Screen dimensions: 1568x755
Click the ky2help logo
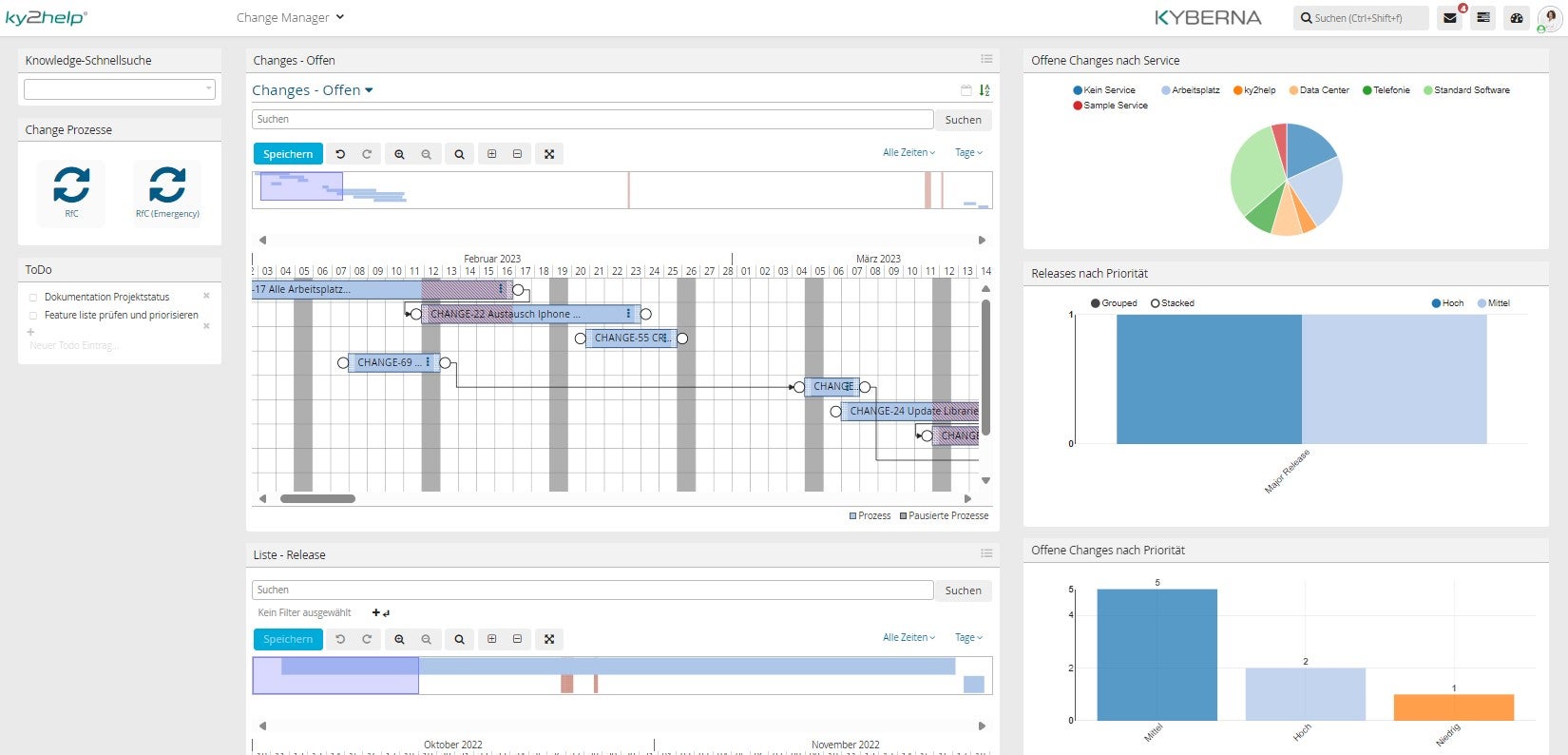(46, 17)
